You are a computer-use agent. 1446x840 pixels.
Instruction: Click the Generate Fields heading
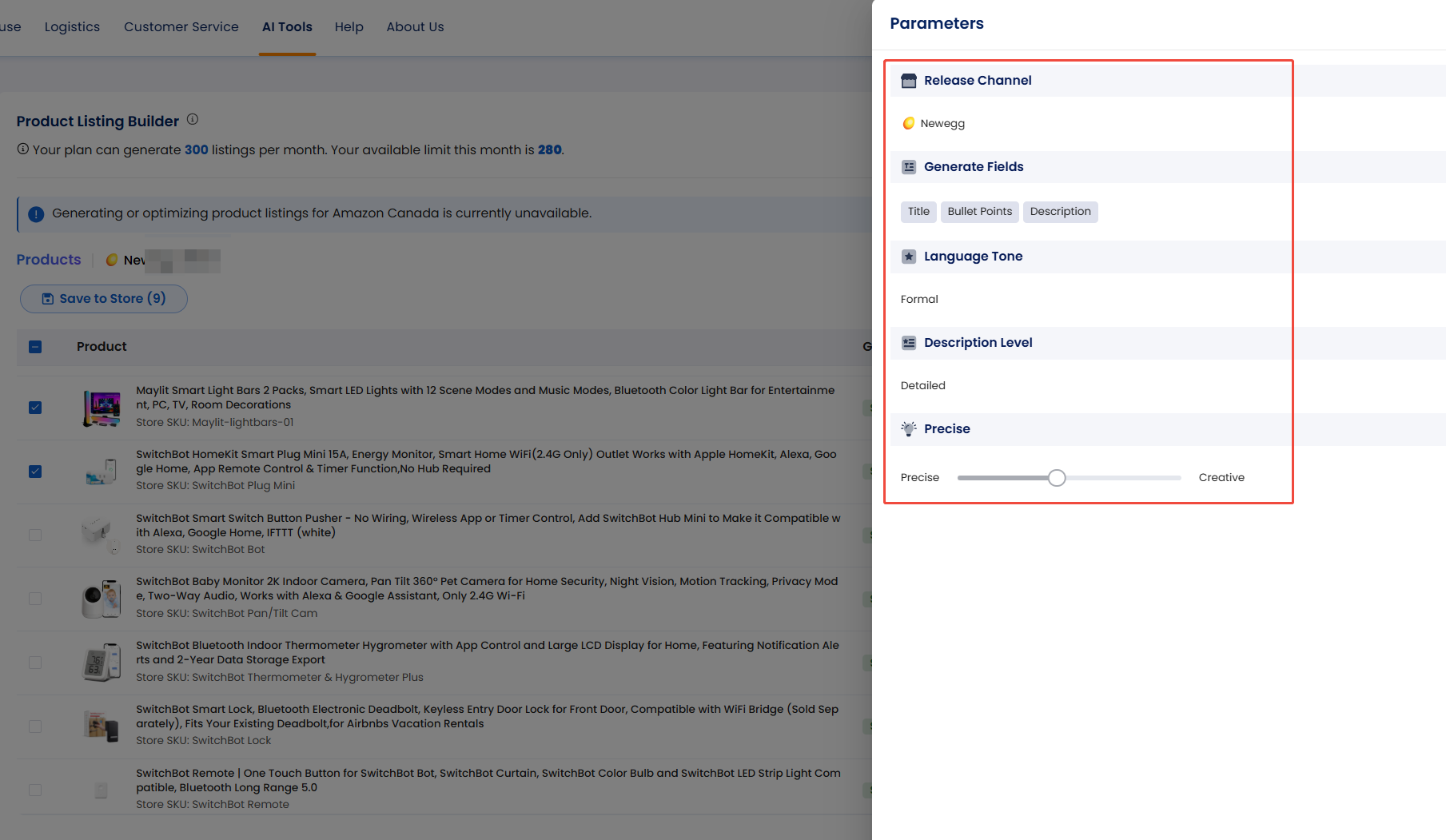point(974,167)
